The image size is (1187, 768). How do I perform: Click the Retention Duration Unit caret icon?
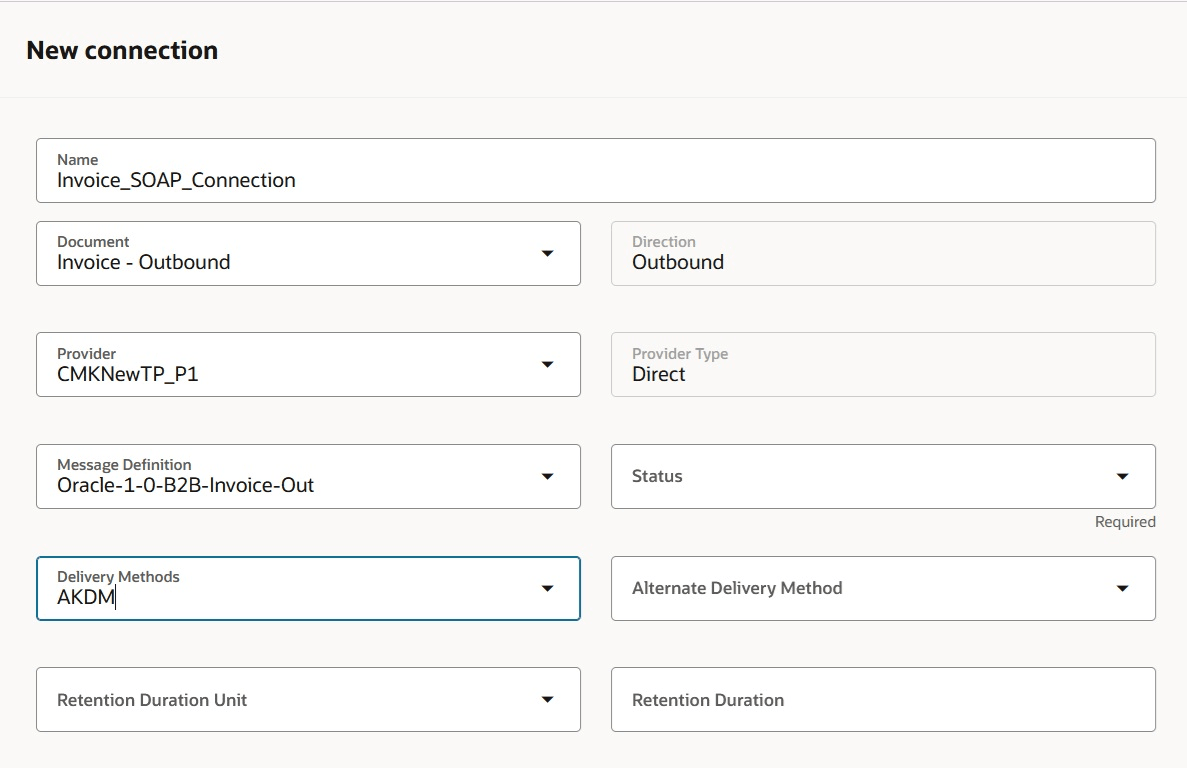tap(548, 700)
